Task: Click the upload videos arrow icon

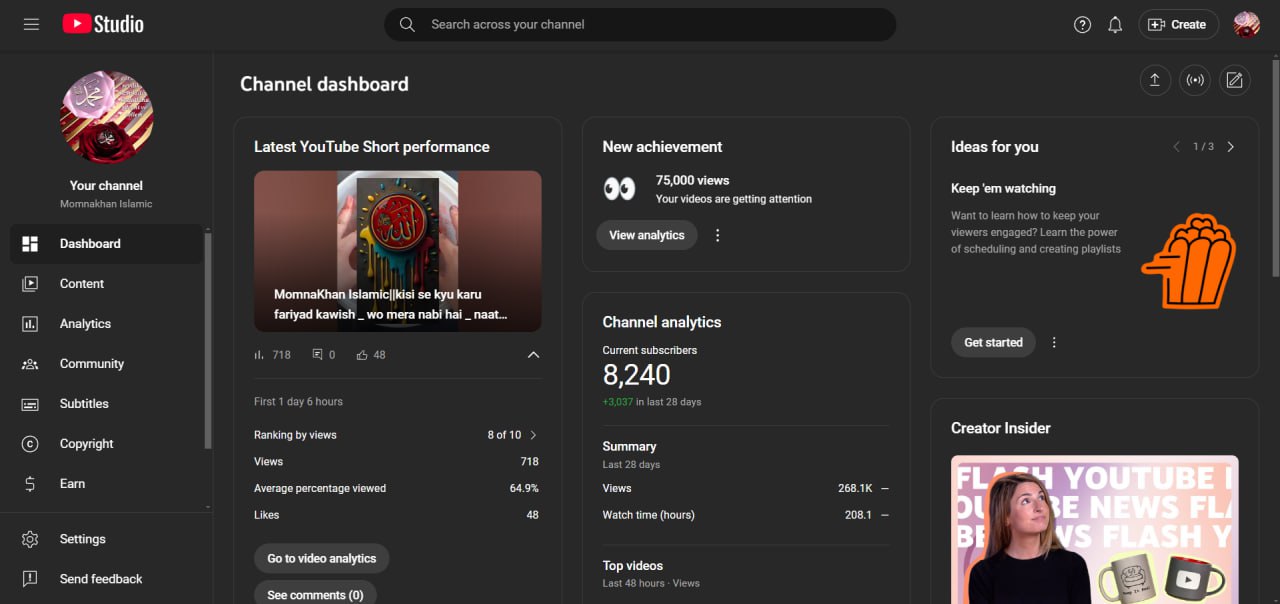Action: pyautogui.click(x=1155, y=81)
